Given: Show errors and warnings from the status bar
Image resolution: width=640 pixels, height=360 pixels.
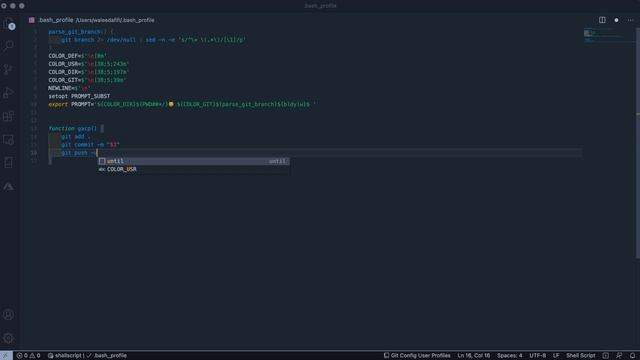Looking at the screenshot, I should (x=28, y=356).
